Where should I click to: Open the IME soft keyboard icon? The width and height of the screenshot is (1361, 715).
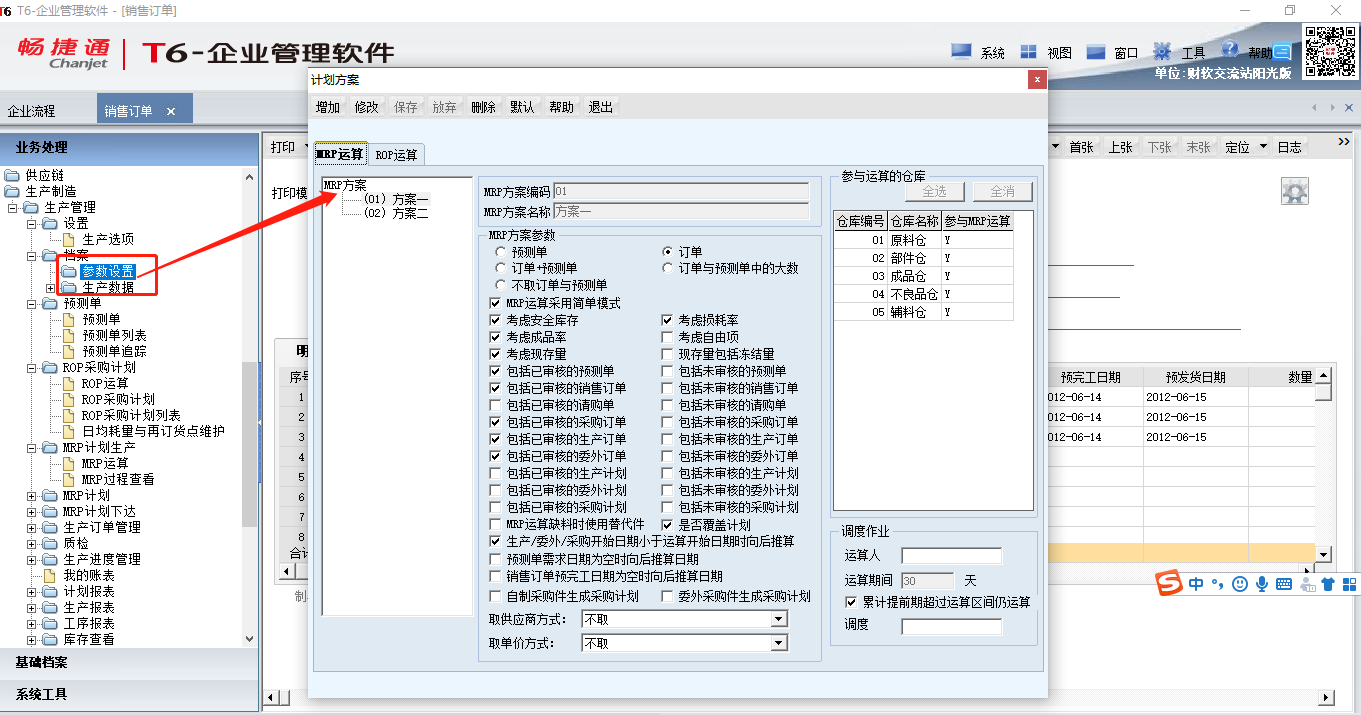point(1283,584)
